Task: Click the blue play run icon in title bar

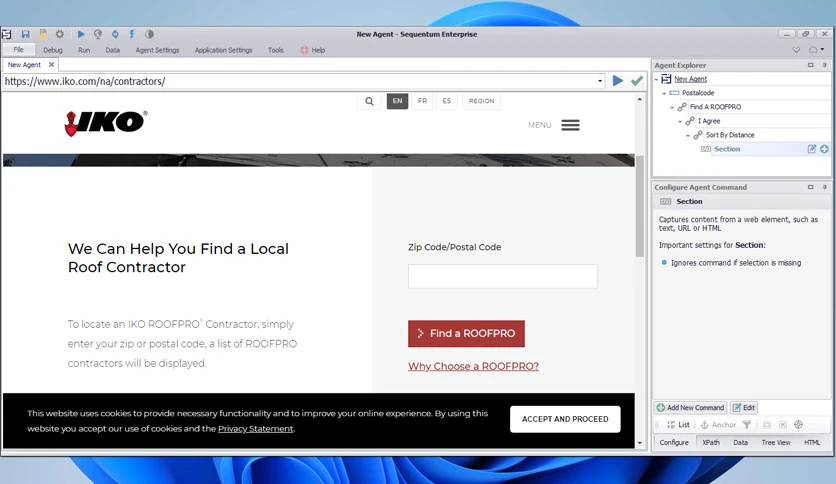Action: tap(81, 34)
